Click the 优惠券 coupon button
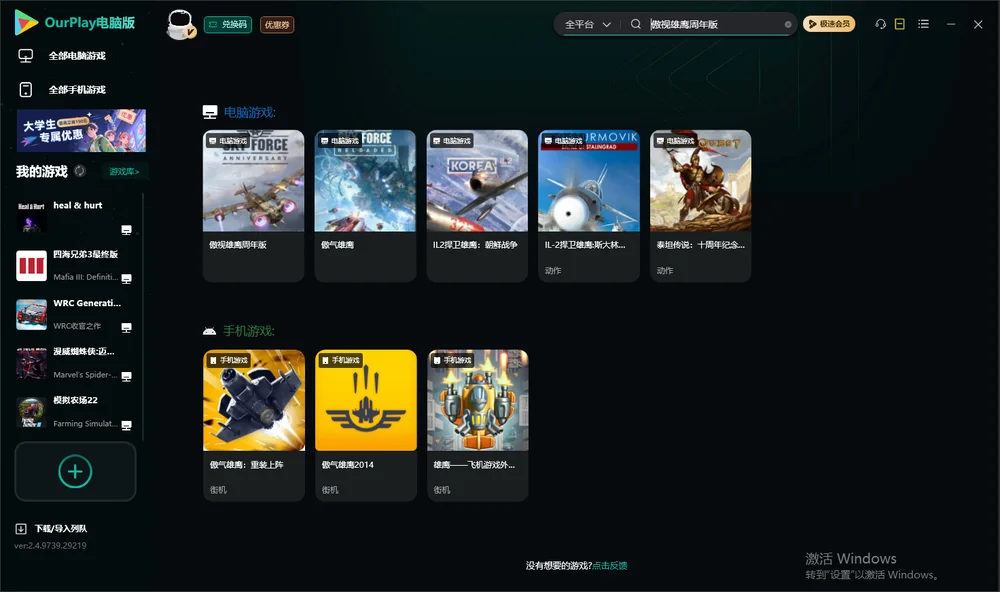1000x592 pixels. [277, 24]
